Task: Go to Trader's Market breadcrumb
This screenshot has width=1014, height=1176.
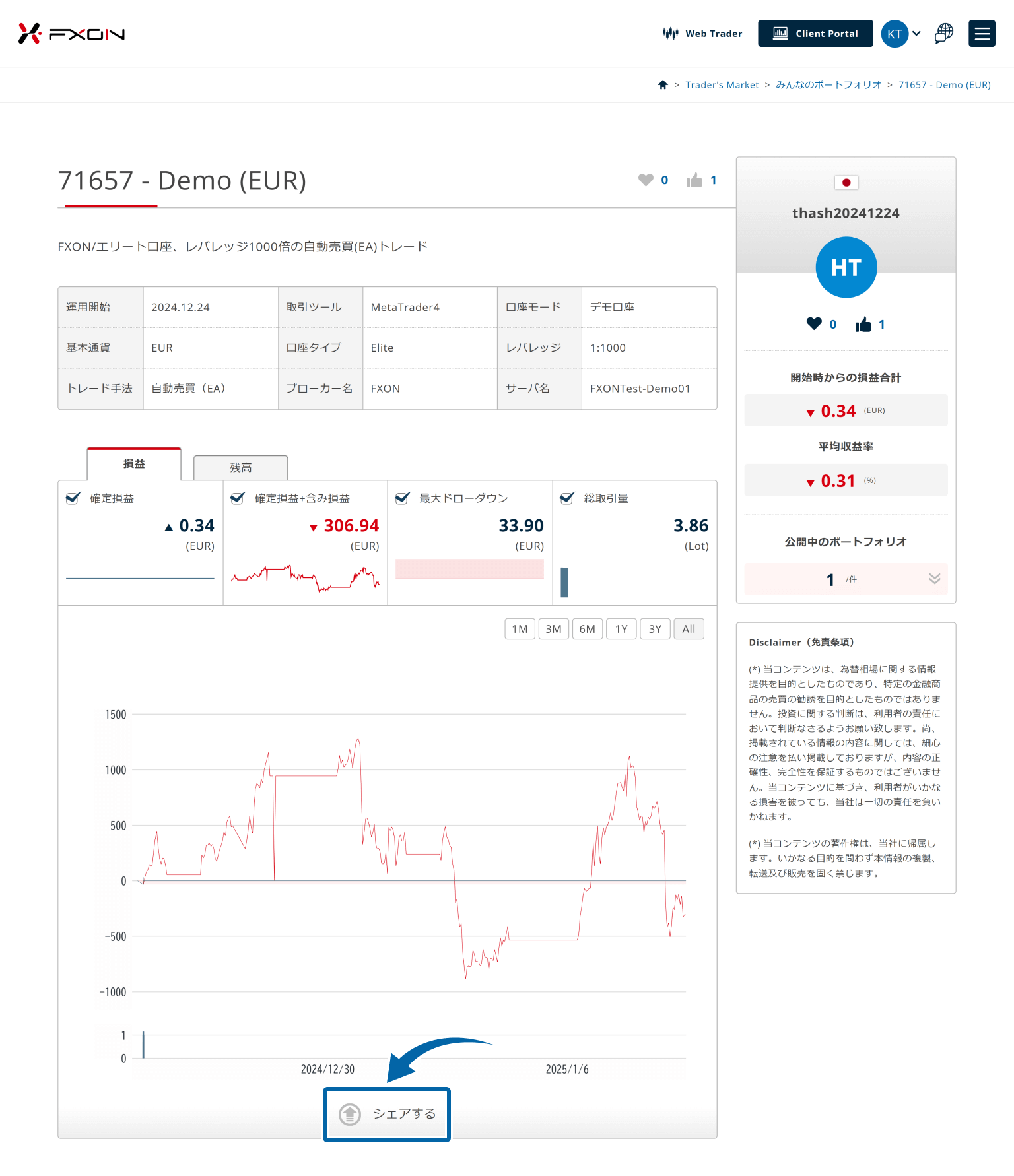Action: [722, 85]
